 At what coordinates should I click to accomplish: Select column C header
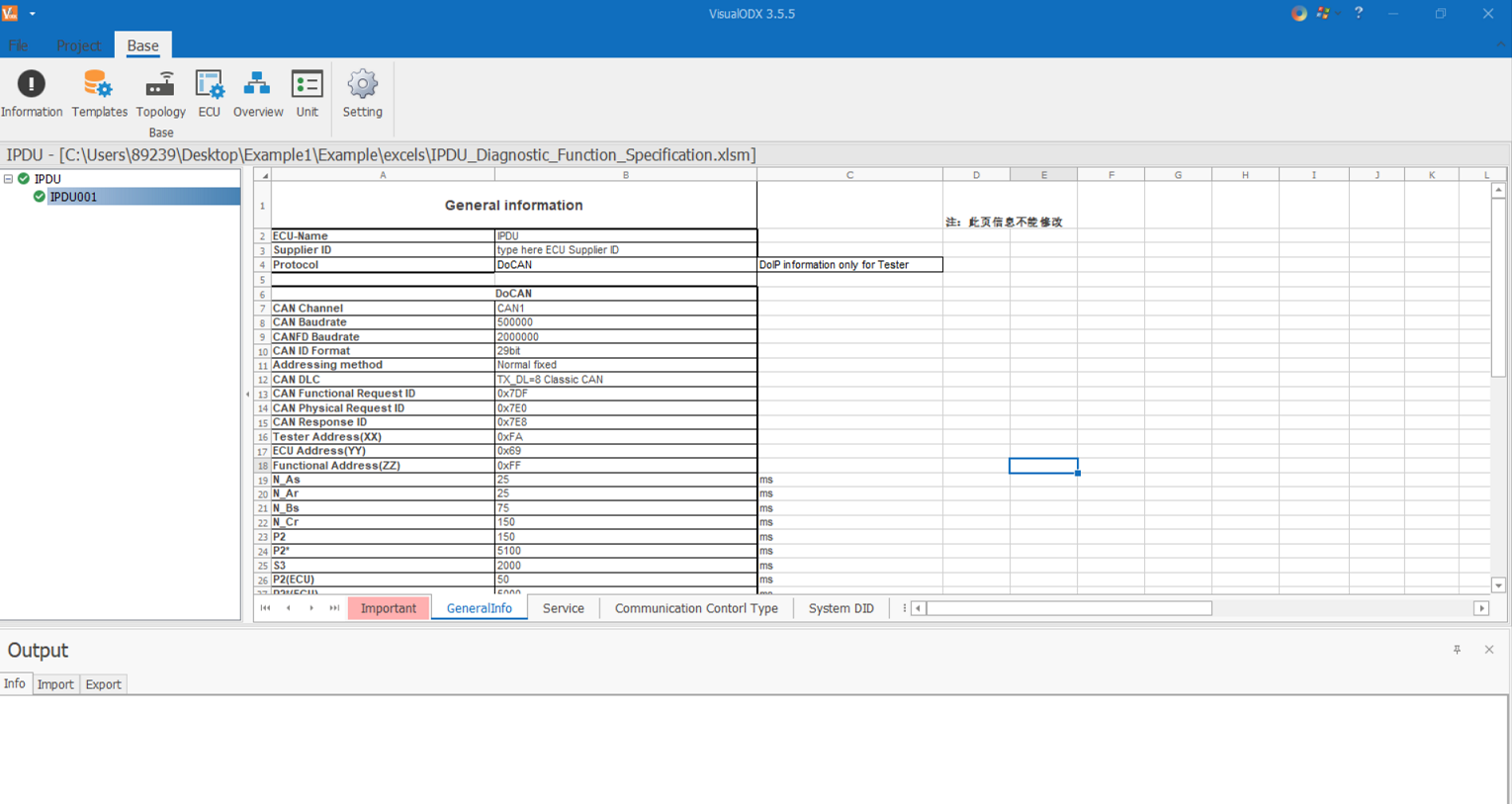pyautogui.click(x=849, y=175)
